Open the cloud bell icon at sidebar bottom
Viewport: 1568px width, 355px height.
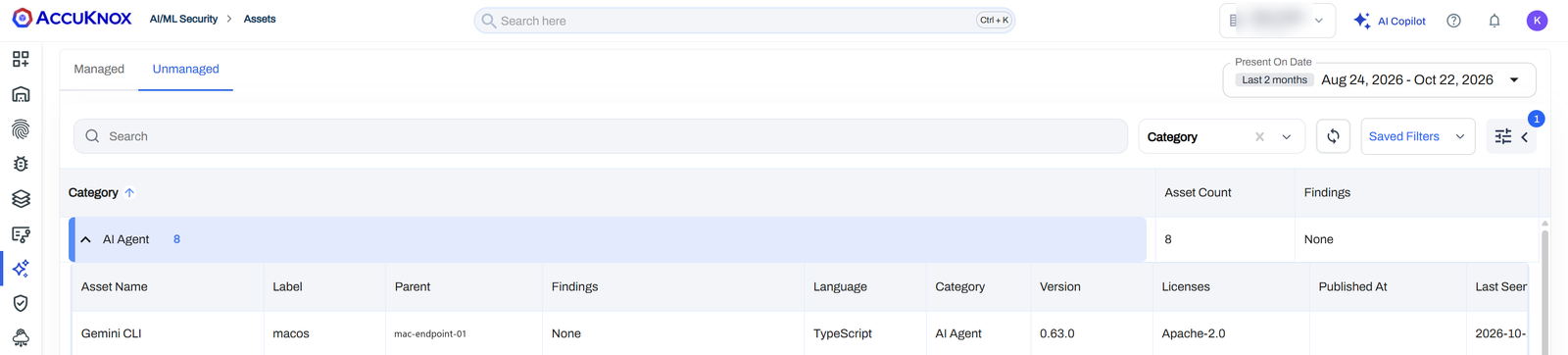[x=21, y=338]
